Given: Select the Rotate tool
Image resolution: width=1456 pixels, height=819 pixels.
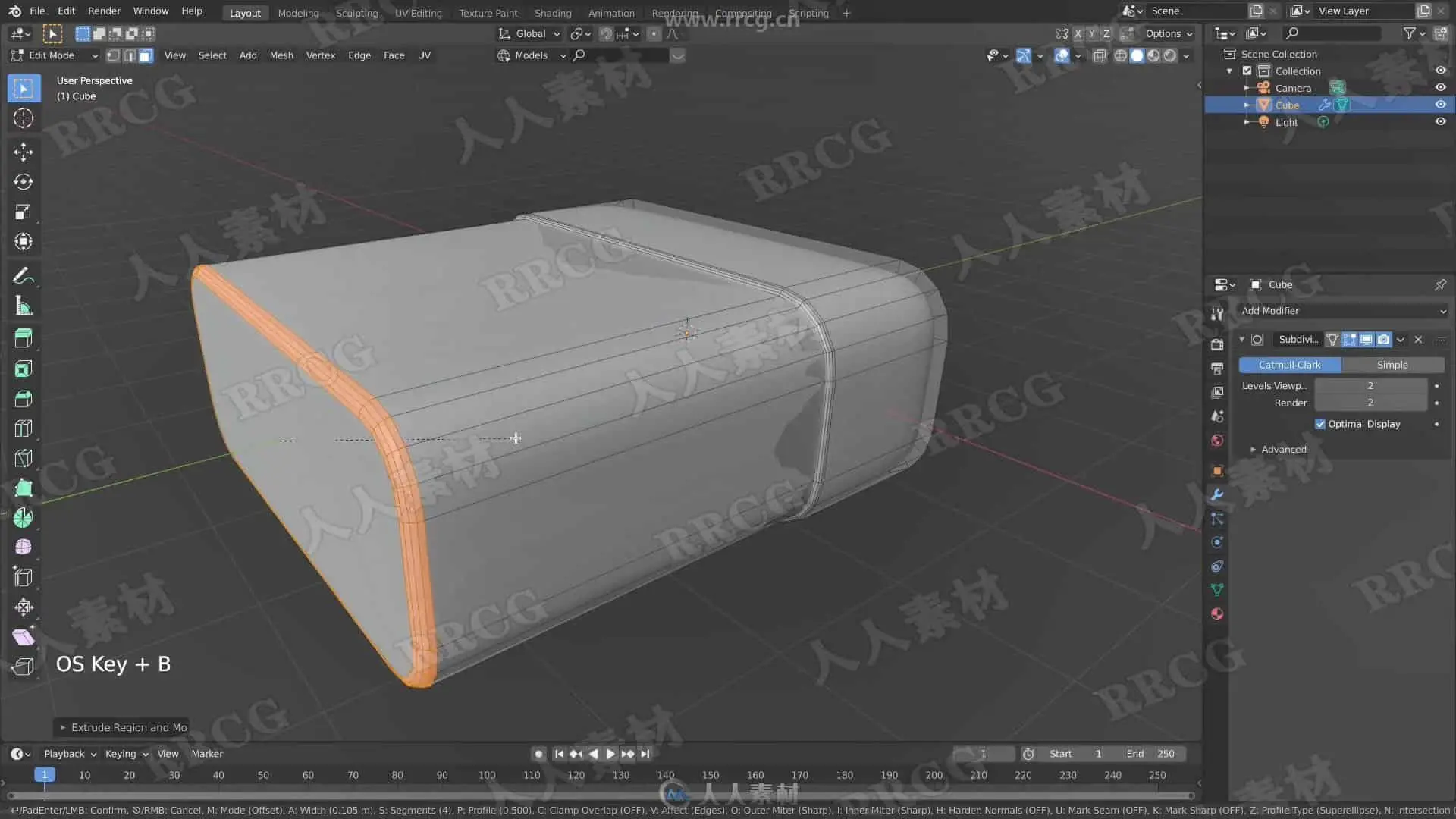Looking at the screenshot, I should 23,182.
